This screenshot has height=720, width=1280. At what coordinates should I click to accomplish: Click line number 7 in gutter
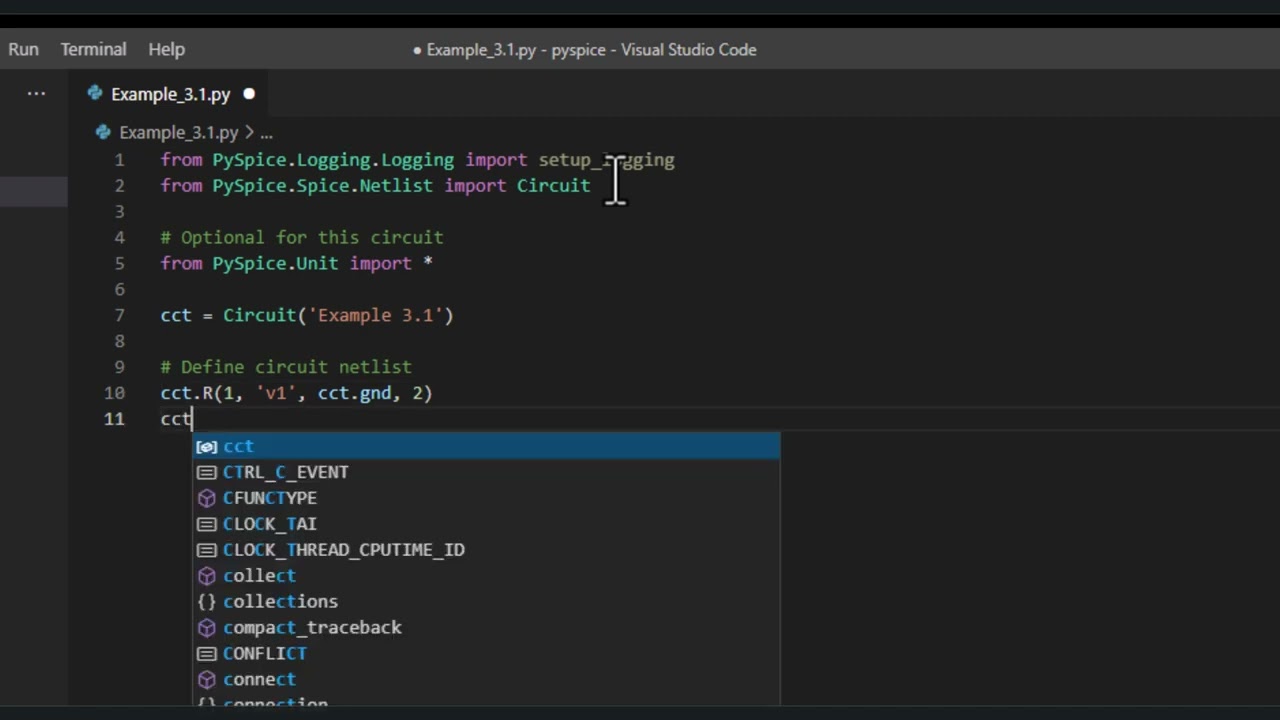coord(120,316)
